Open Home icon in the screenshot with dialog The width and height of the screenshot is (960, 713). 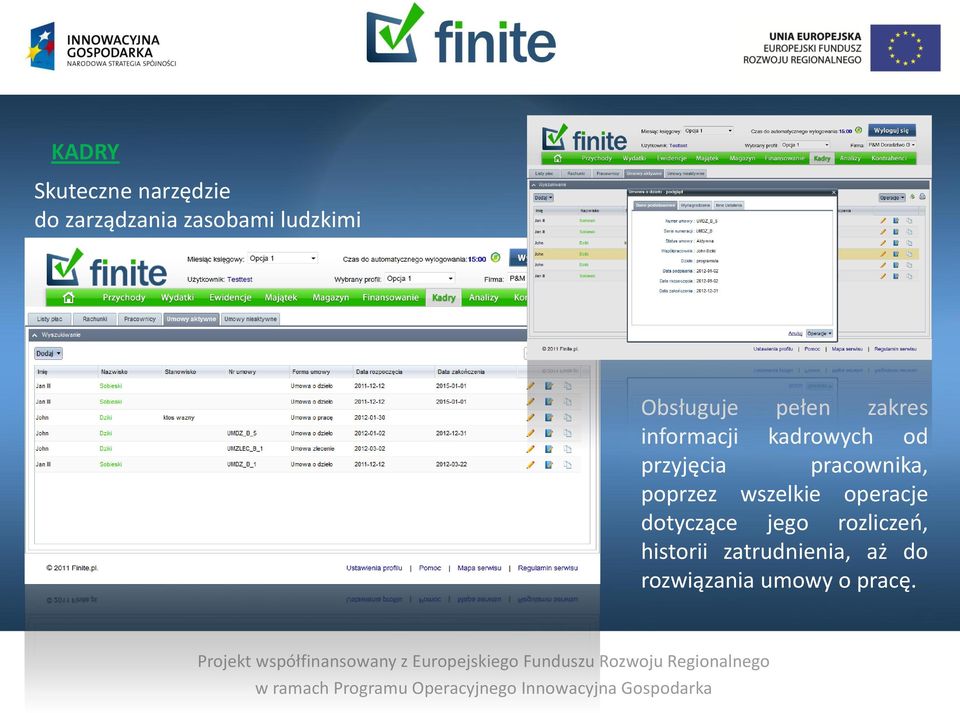point(557,158)
